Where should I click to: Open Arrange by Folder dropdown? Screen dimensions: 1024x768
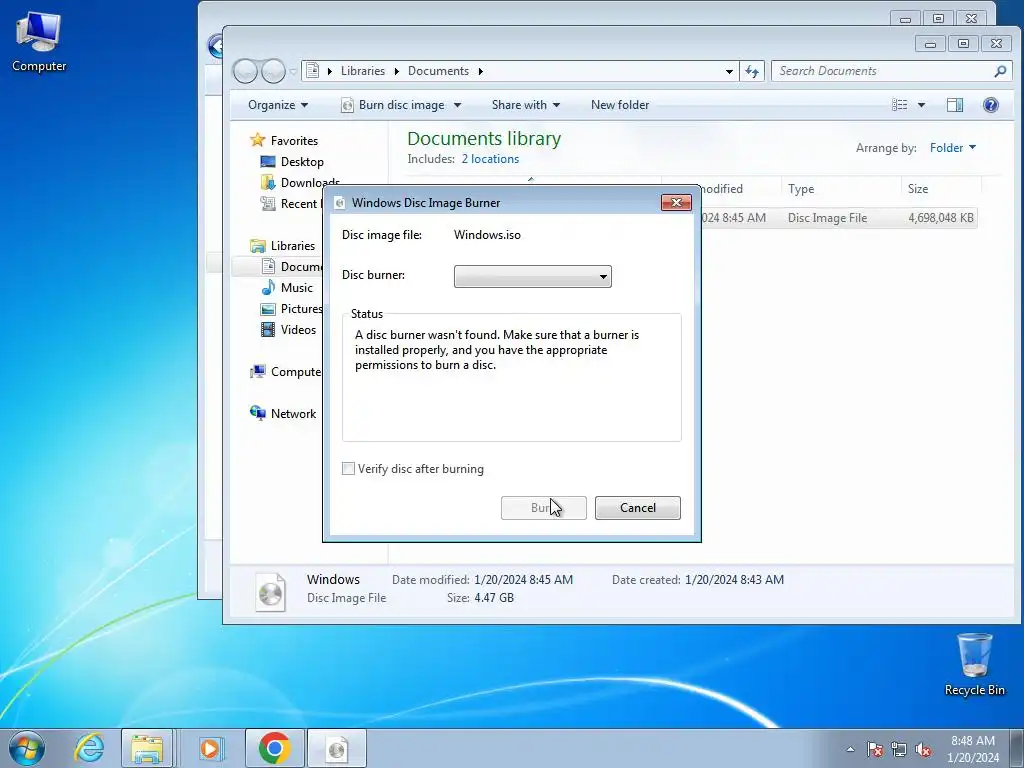pos(953,148)
